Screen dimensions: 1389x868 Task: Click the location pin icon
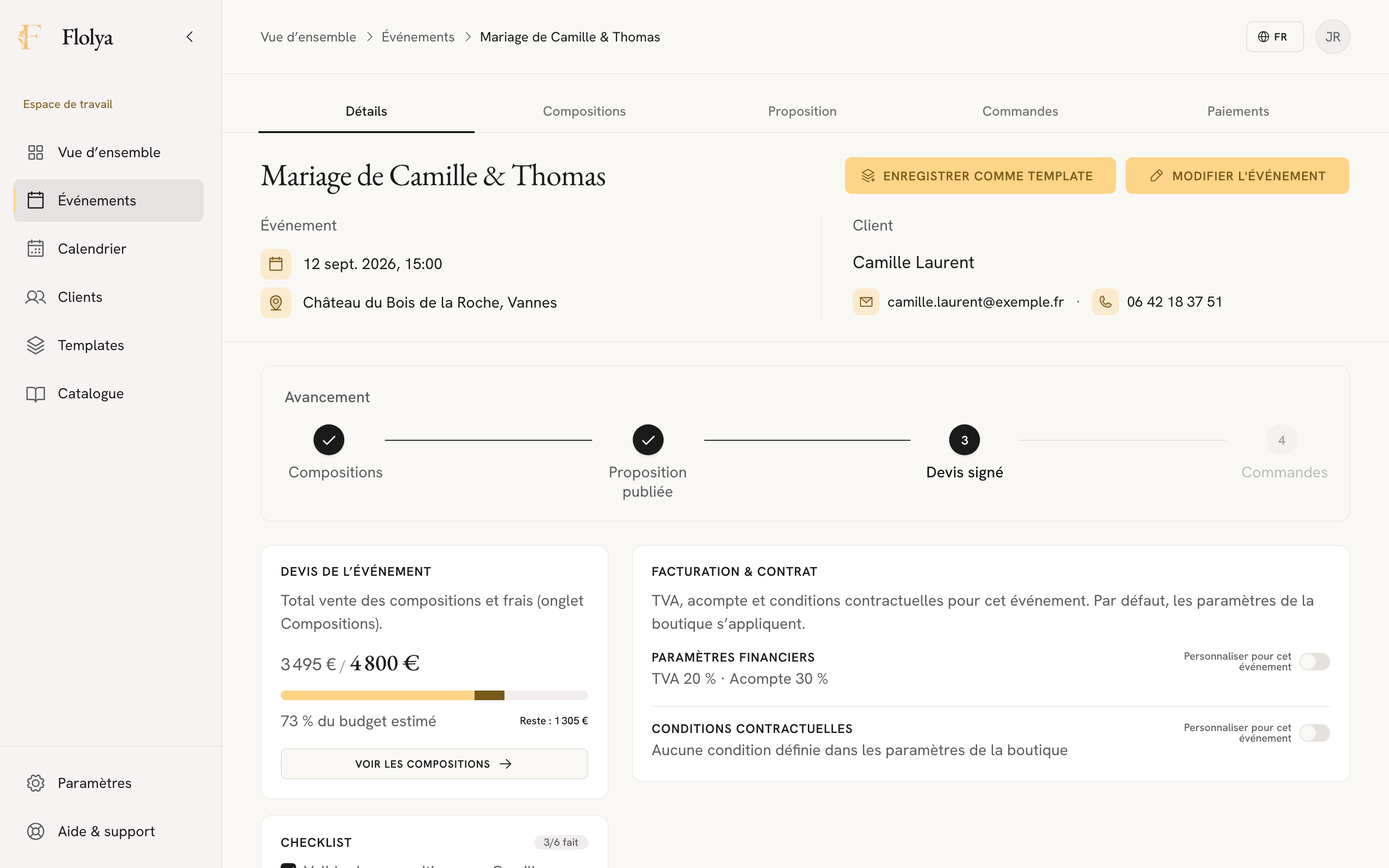(275, 302)
